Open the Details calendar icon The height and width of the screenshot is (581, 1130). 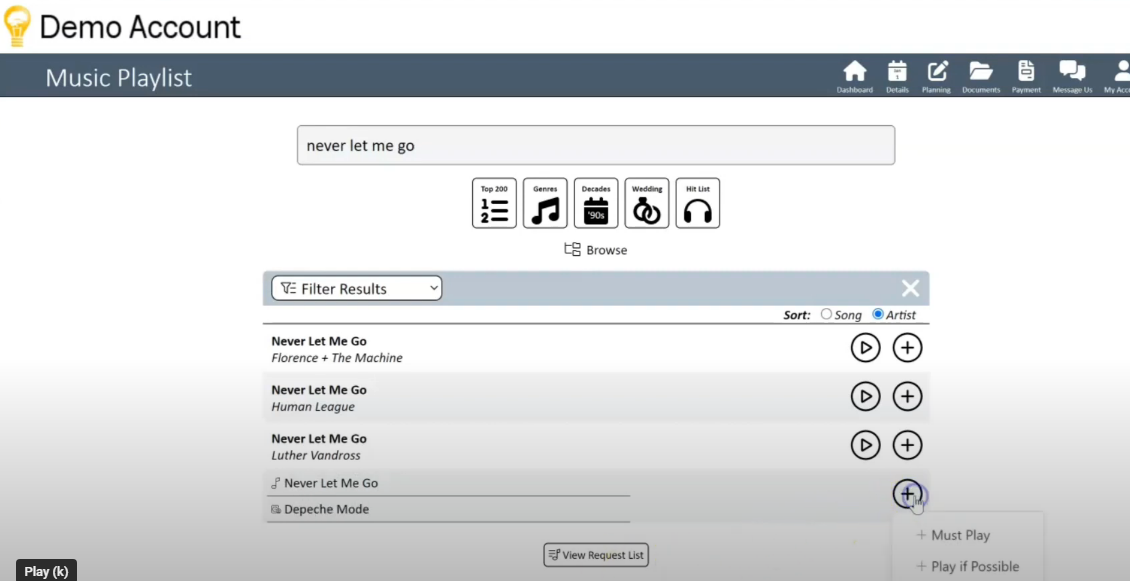click(897, 76)
